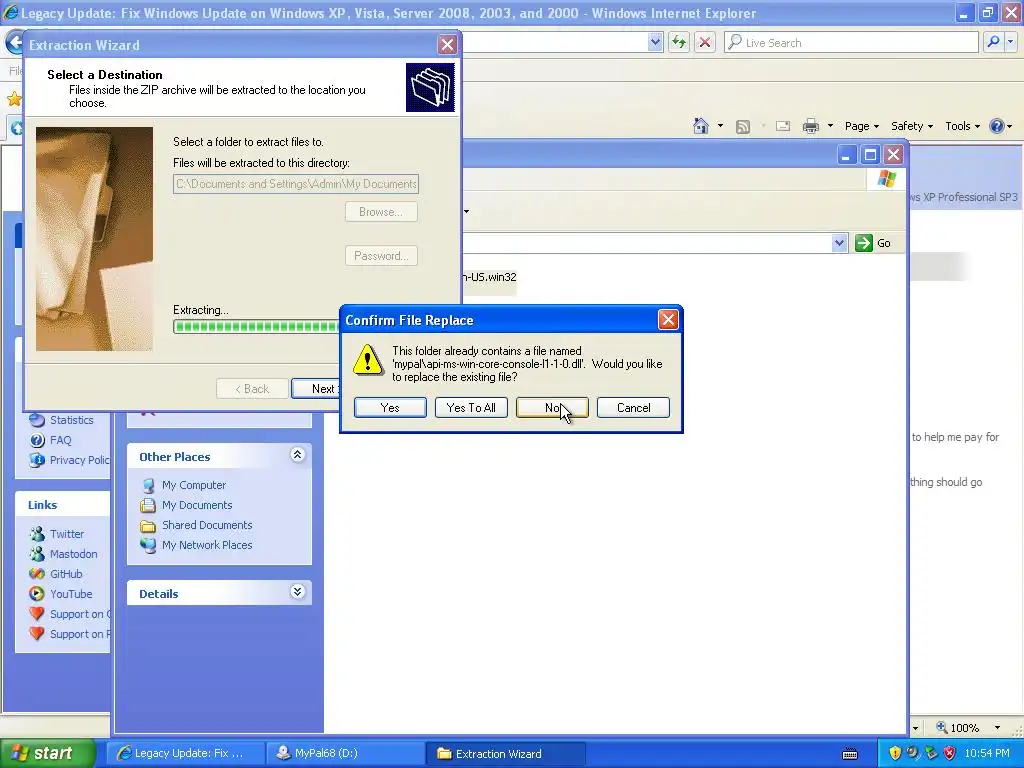The image size is (1024, 768).
Task: Click the My Network Places globe icon
Action: click(148, 545)
